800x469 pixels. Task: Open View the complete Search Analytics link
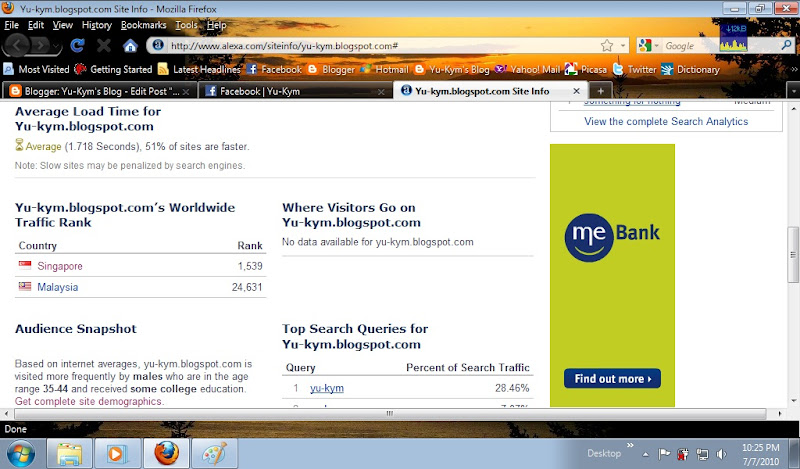pyautogui.click(x=666, y=121)
